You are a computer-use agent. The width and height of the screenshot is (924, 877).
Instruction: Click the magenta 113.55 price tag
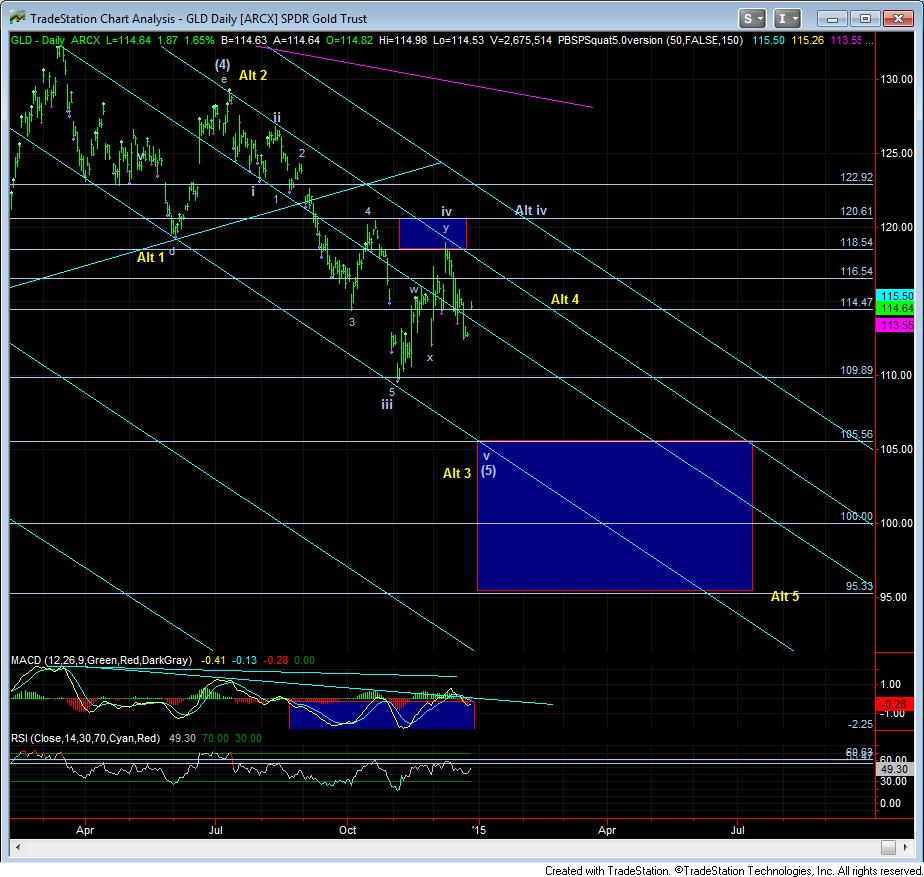click(x=895, y=325)
